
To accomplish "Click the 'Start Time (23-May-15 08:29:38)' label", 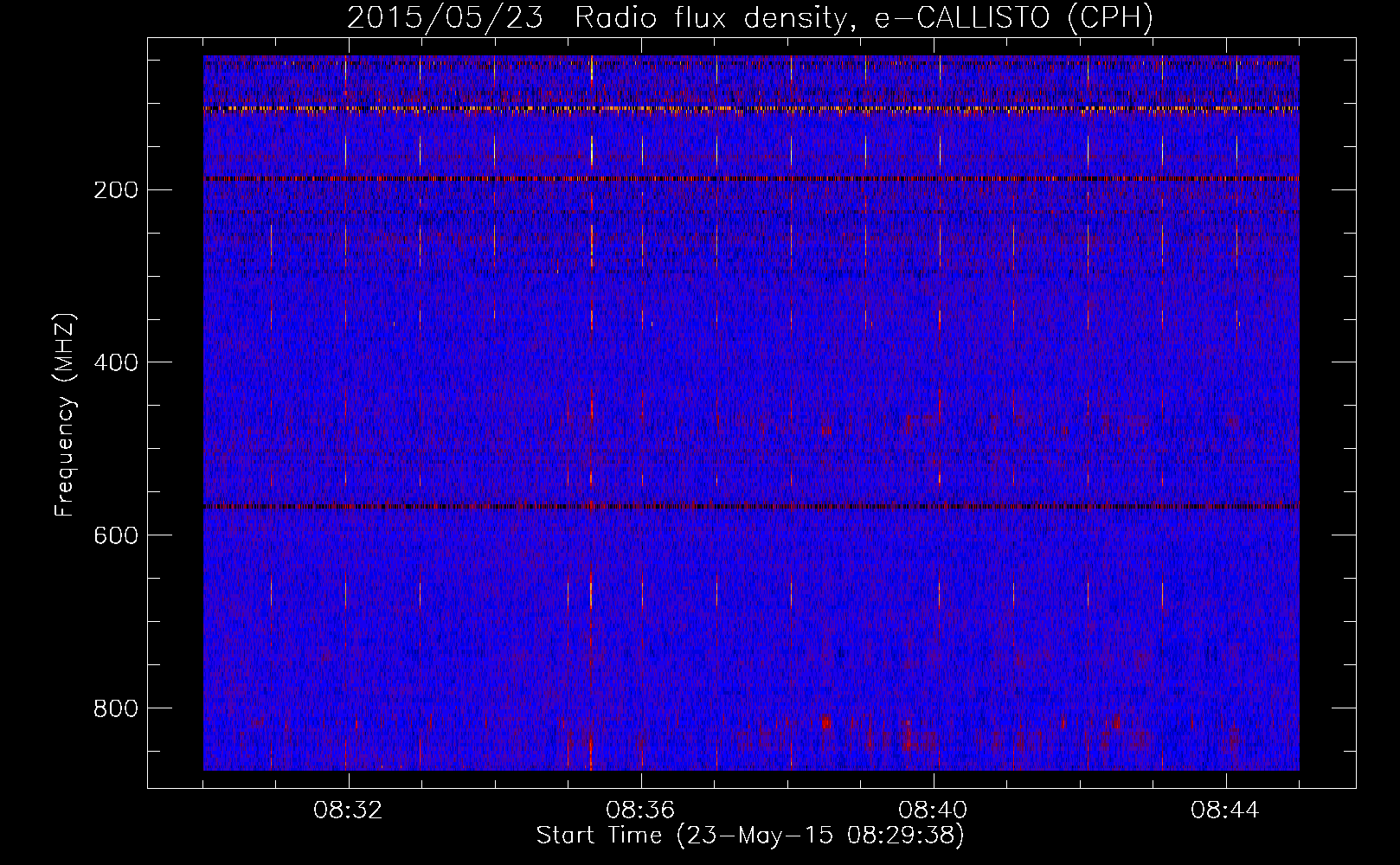I will point(750,836).
